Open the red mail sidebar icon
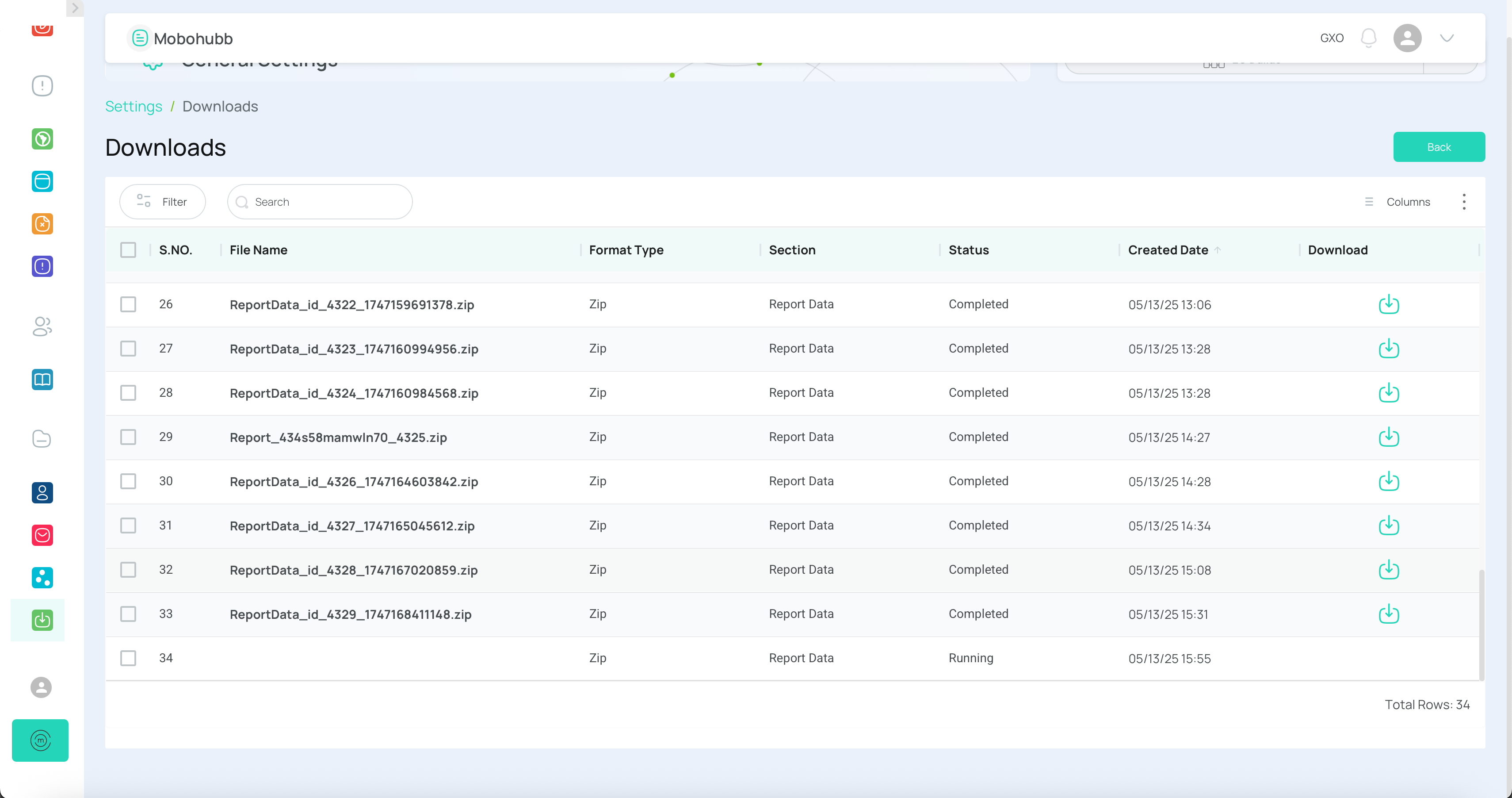This screenshot has width=1512, height=798. (x=42, y=535)
